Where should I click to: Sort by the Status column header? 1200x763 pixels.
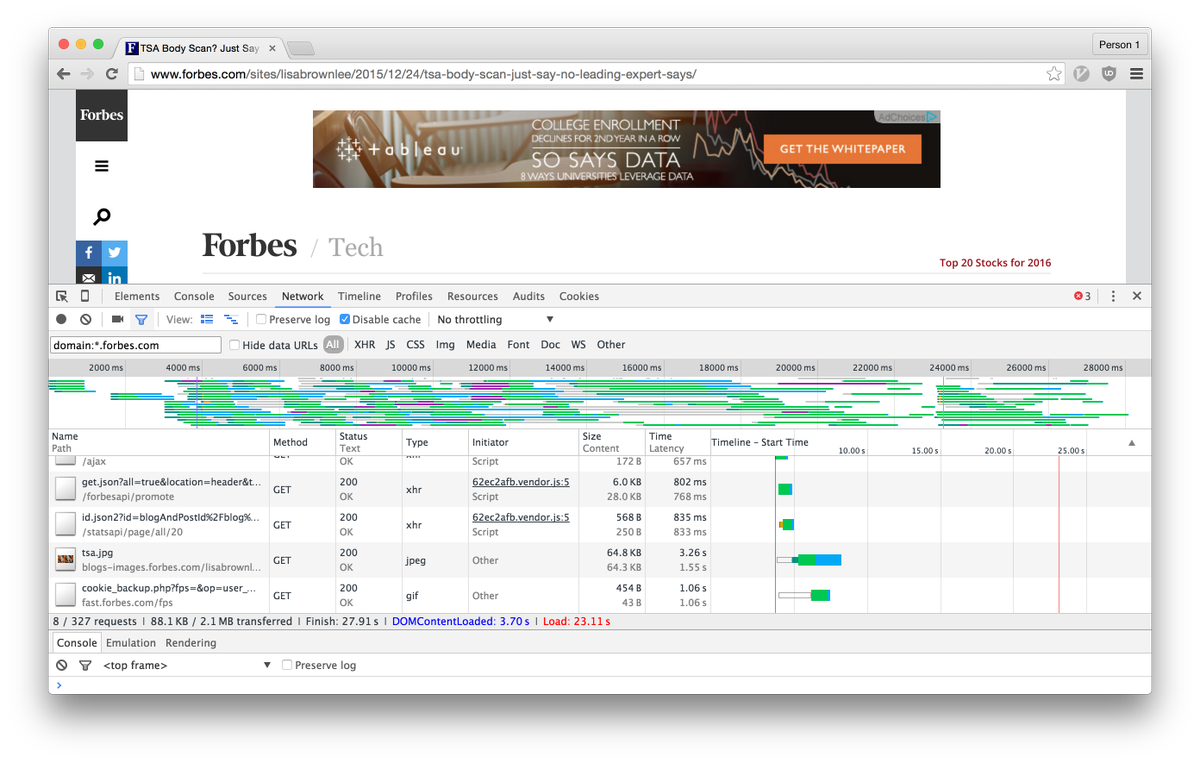coord(368,442)
